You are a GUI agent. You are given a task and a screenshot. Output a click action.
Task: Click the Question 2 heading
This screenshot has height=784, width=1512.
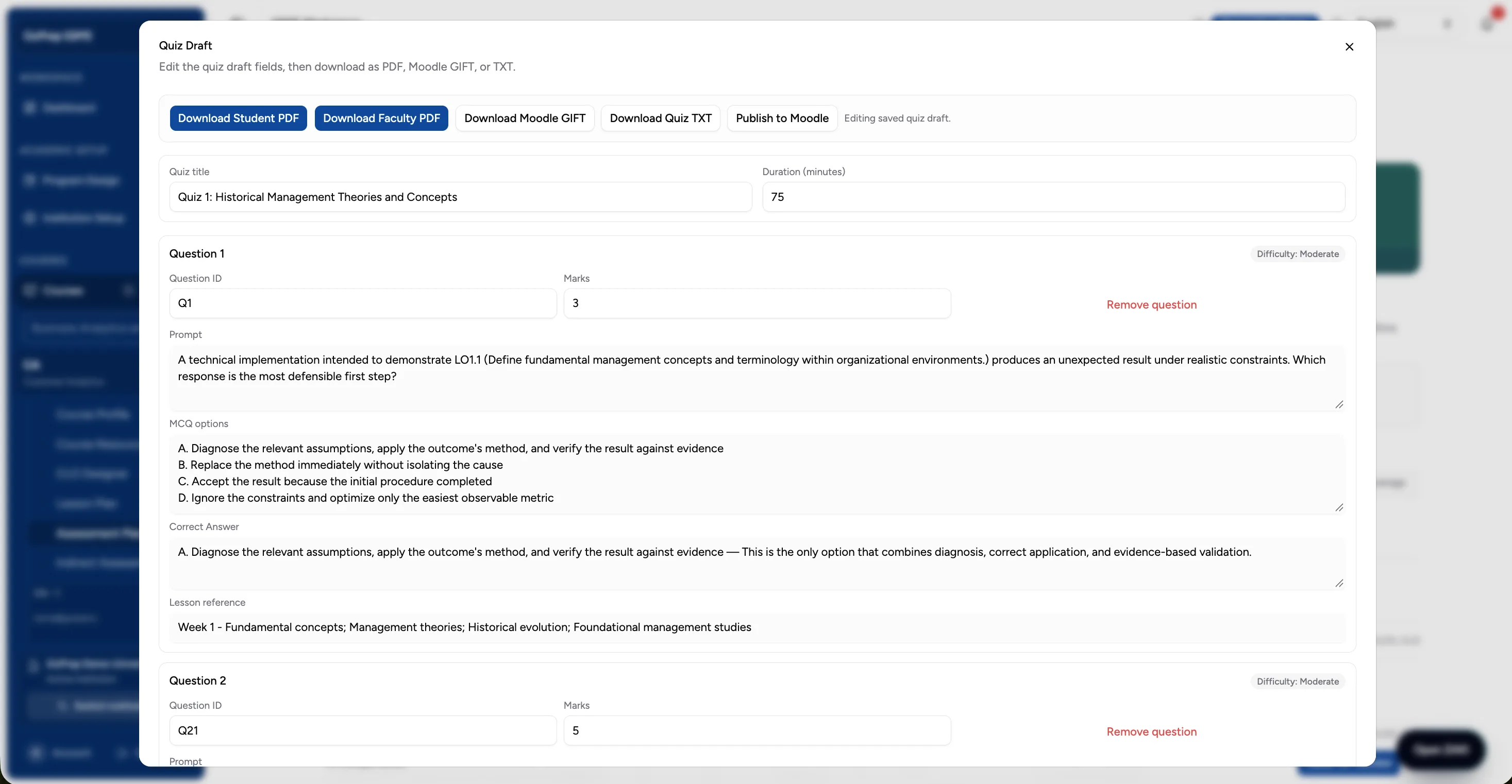point(197,680)
